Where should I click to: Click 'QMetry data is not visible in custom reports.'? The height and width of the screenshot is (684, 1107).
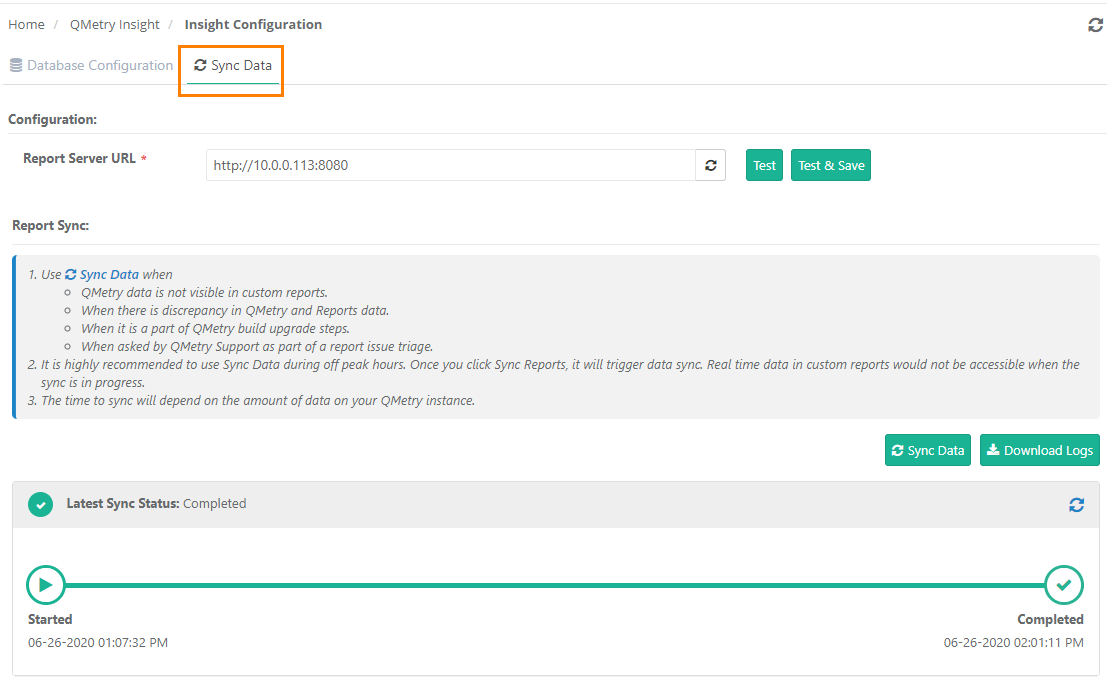tap(204, 292)
